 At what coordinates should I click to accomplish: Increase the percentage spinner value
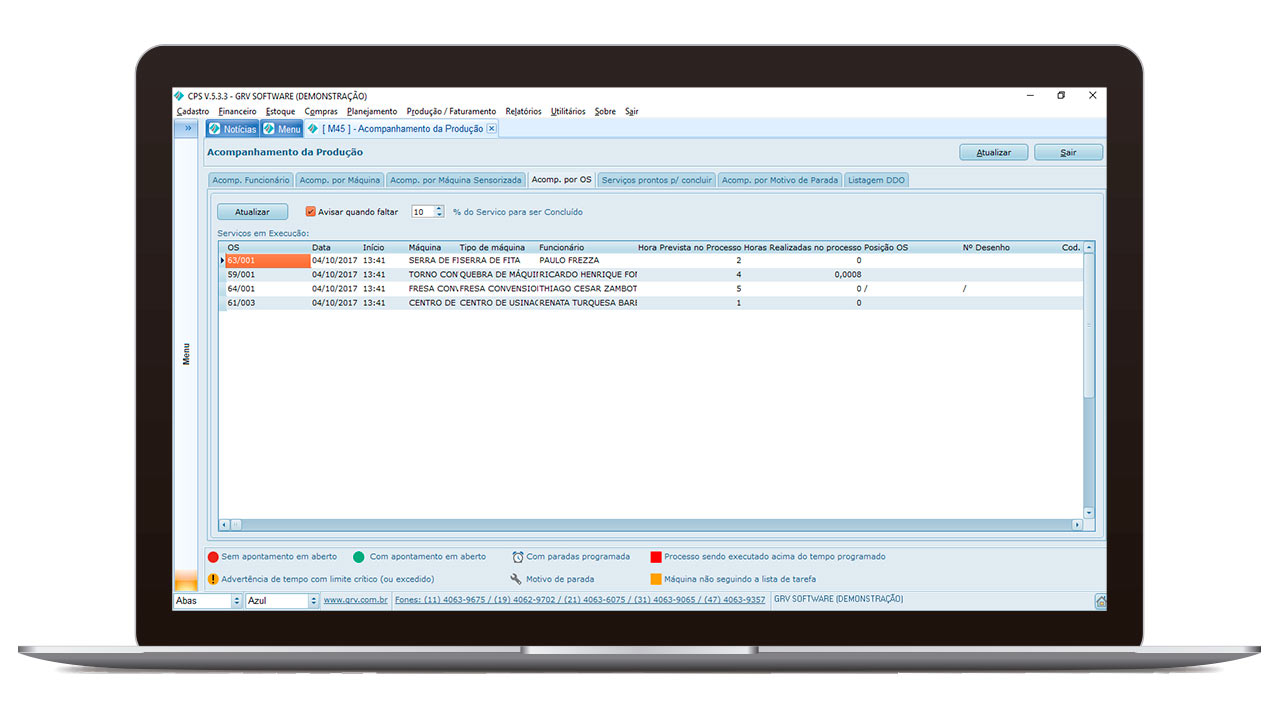[x=439, y=209]
